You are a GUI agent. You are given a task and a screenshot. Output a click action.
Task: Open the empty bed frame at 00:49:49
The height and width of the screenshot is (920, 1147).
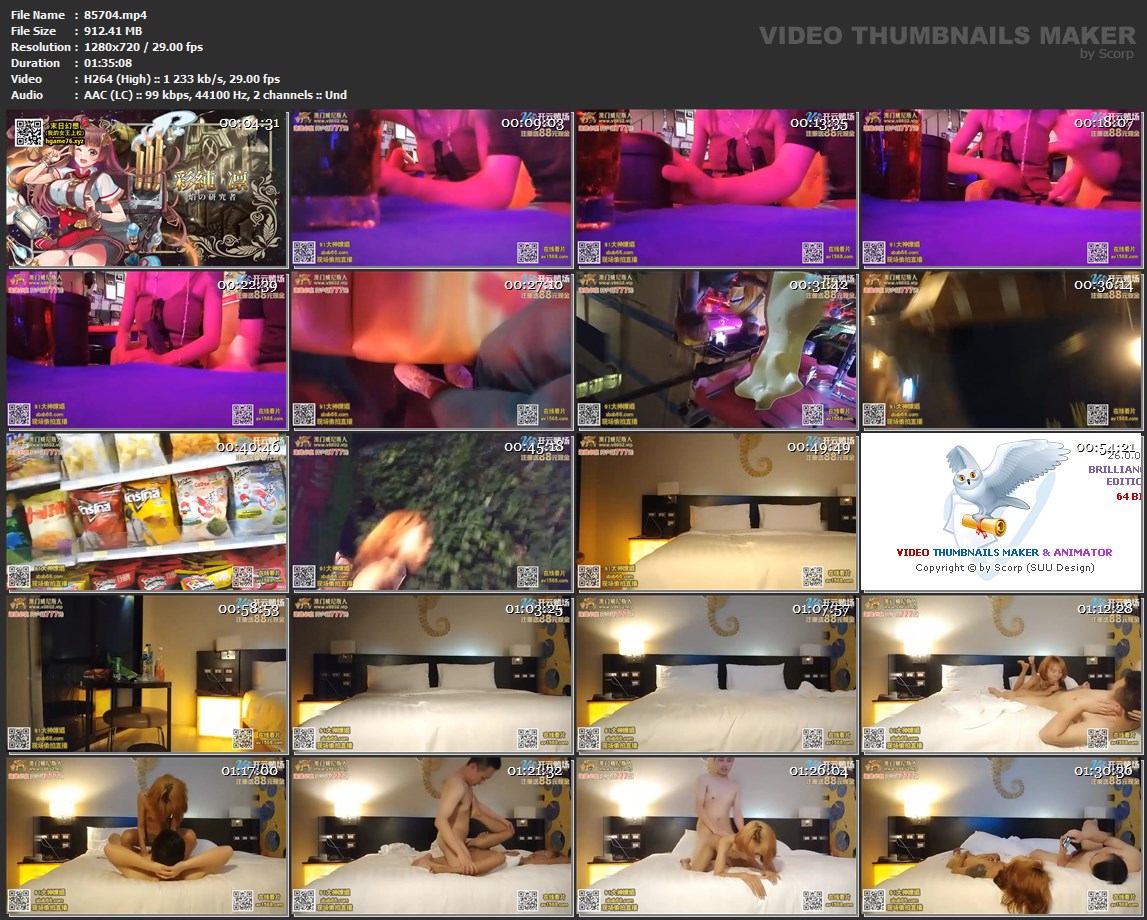pyautogui.click(x=716, y=513)
